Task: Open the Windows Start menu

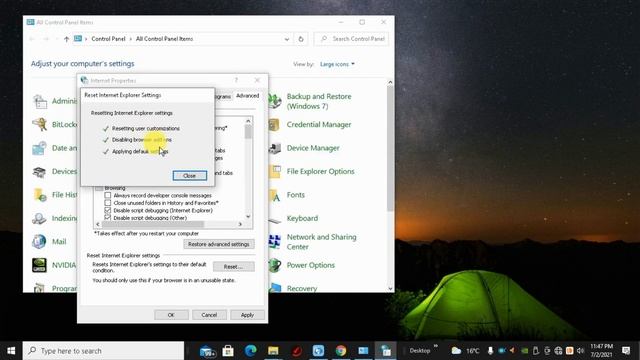Action: (x=11, y=351)
